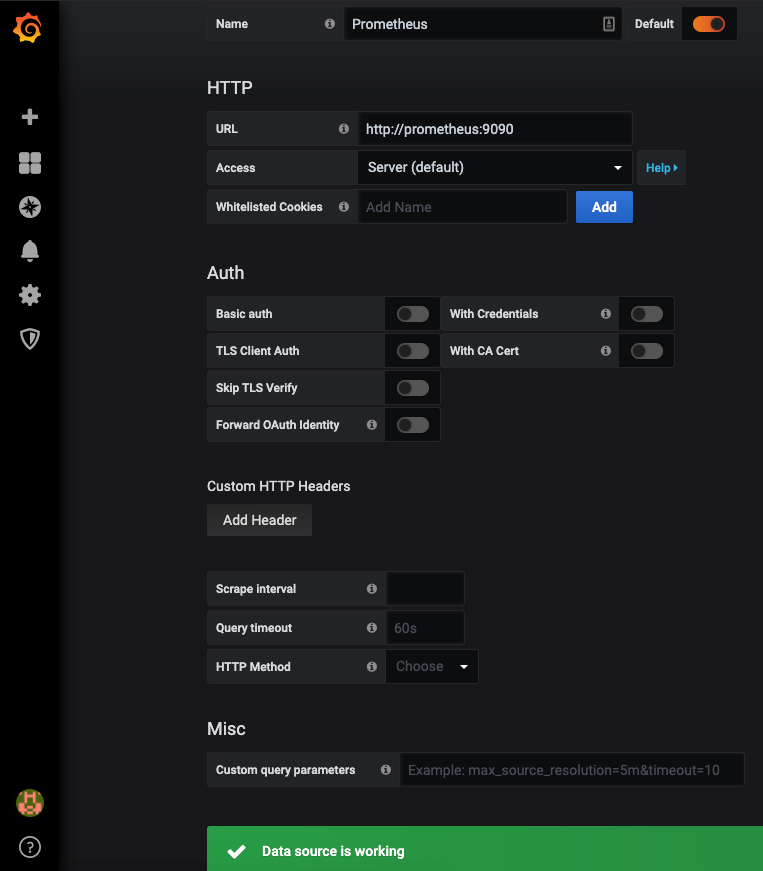Click the Query timeout 60s input
The image size is (763, 871).
[425, 627]
